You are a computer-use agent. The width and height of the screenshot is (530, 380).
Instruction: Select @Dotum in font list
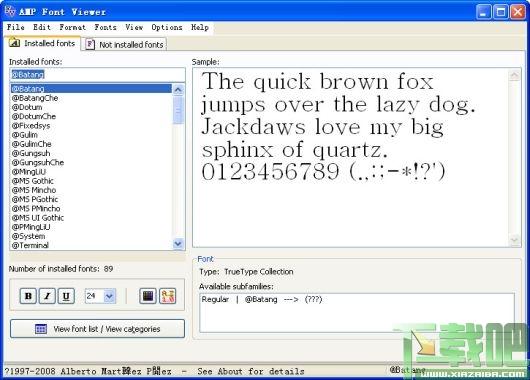click(x=91, y=107)
